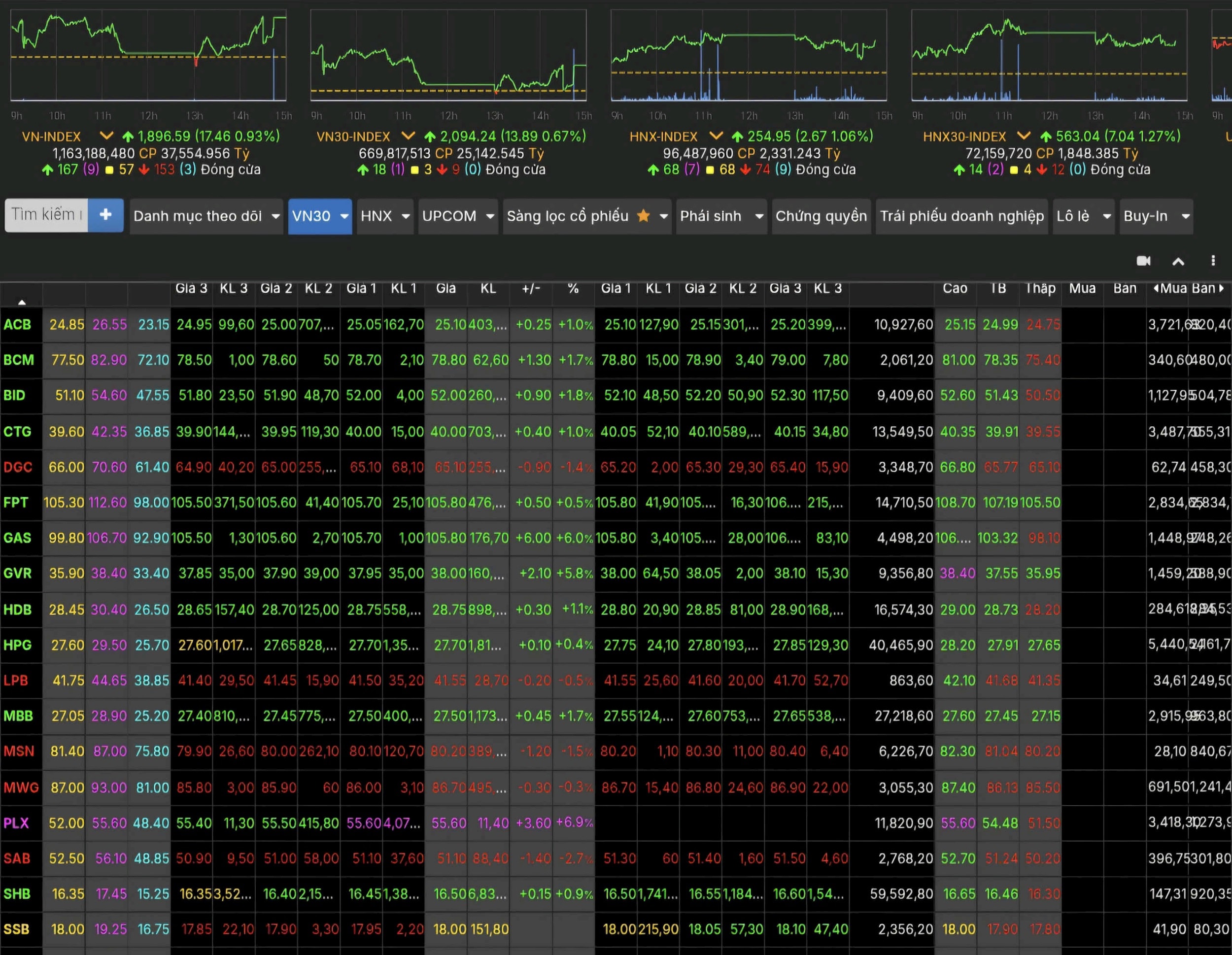Click the right arrow beside Mua Bán header

(x=1222, y=288)
